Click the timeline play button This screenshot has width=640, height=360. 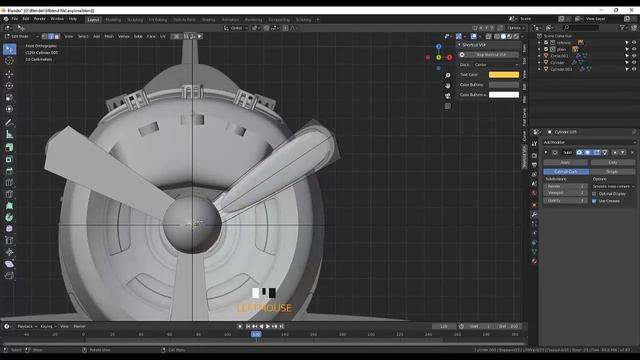pyautogui.click(x=268, y=327)
